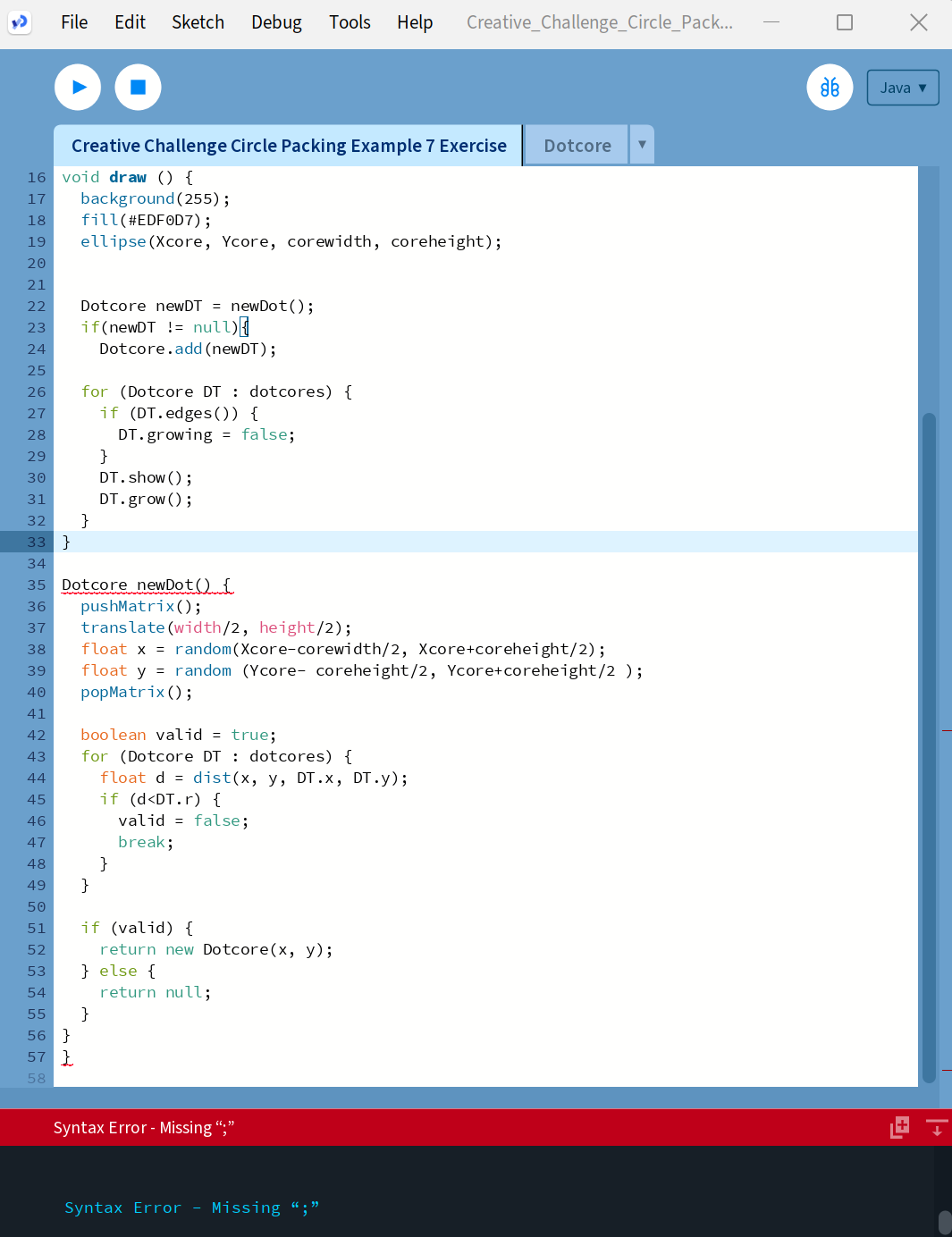Open the tab options arrow menu
952x1237 pixels.
pyautogui.click(x=642, y=145)
